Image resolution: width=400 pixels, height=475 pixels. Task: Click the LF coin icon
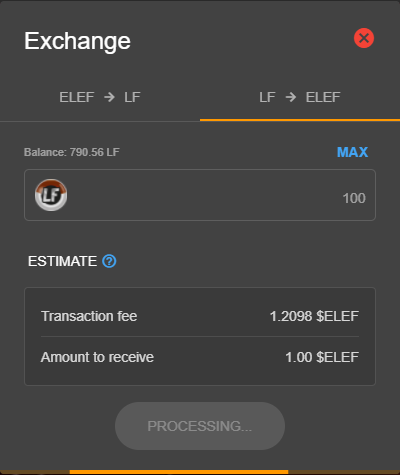pos(51,195)
